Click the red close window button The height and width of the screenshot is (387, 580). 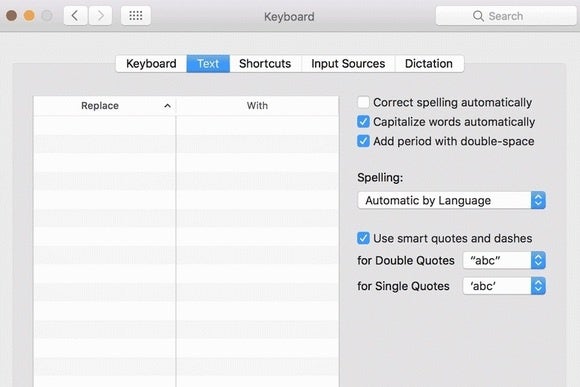(x=11, y=16)
